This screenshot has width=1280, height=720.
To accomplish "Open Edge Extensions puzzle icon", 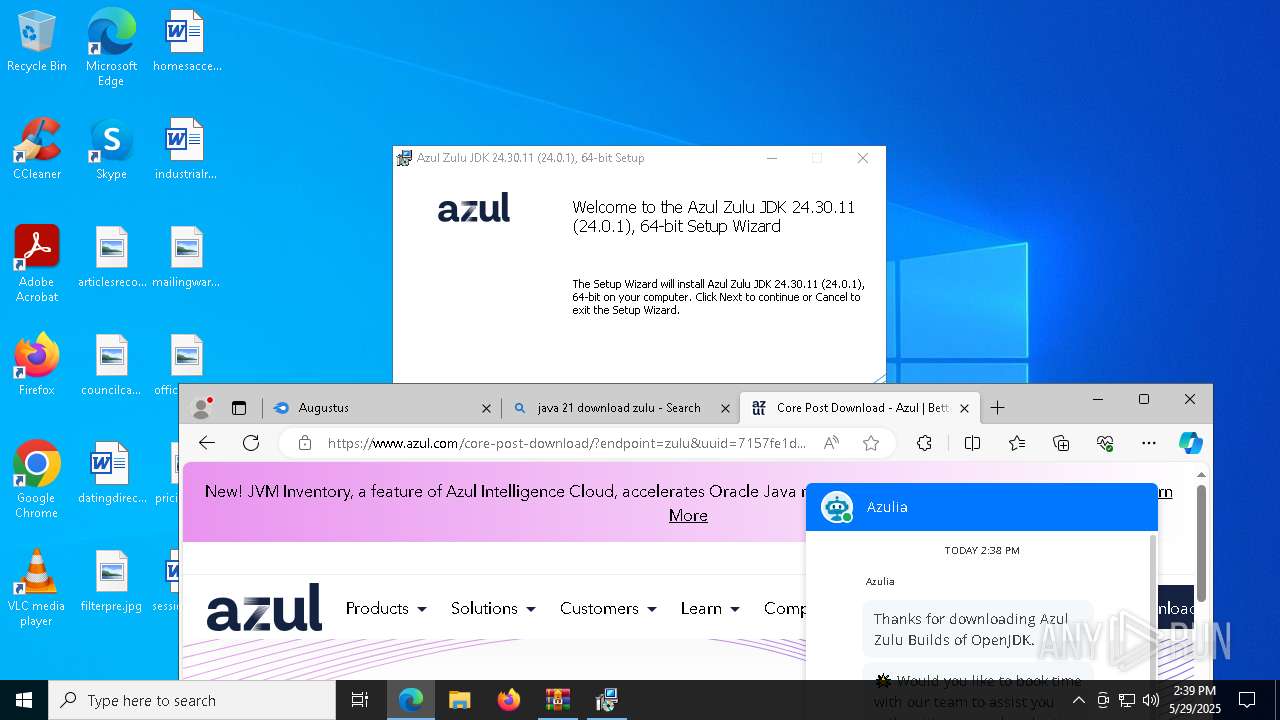I will 924,443.
